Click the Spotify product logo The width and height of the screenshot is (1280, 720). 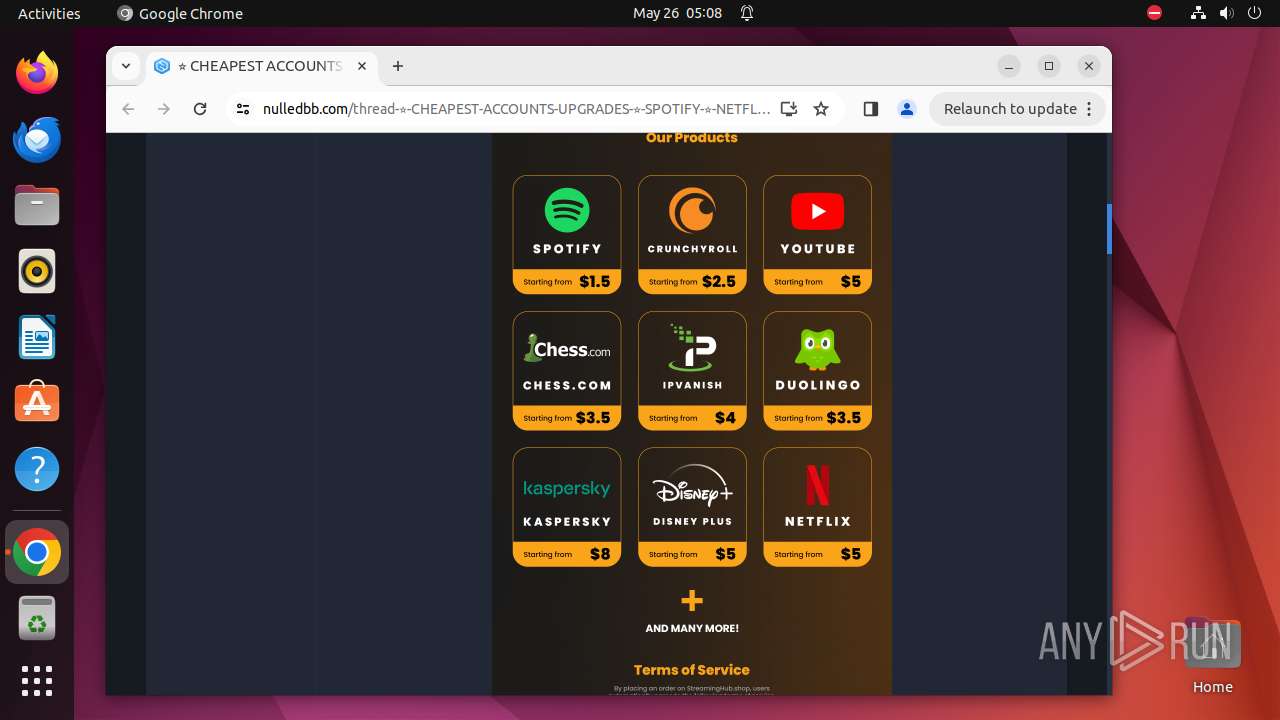click(567, 211)
